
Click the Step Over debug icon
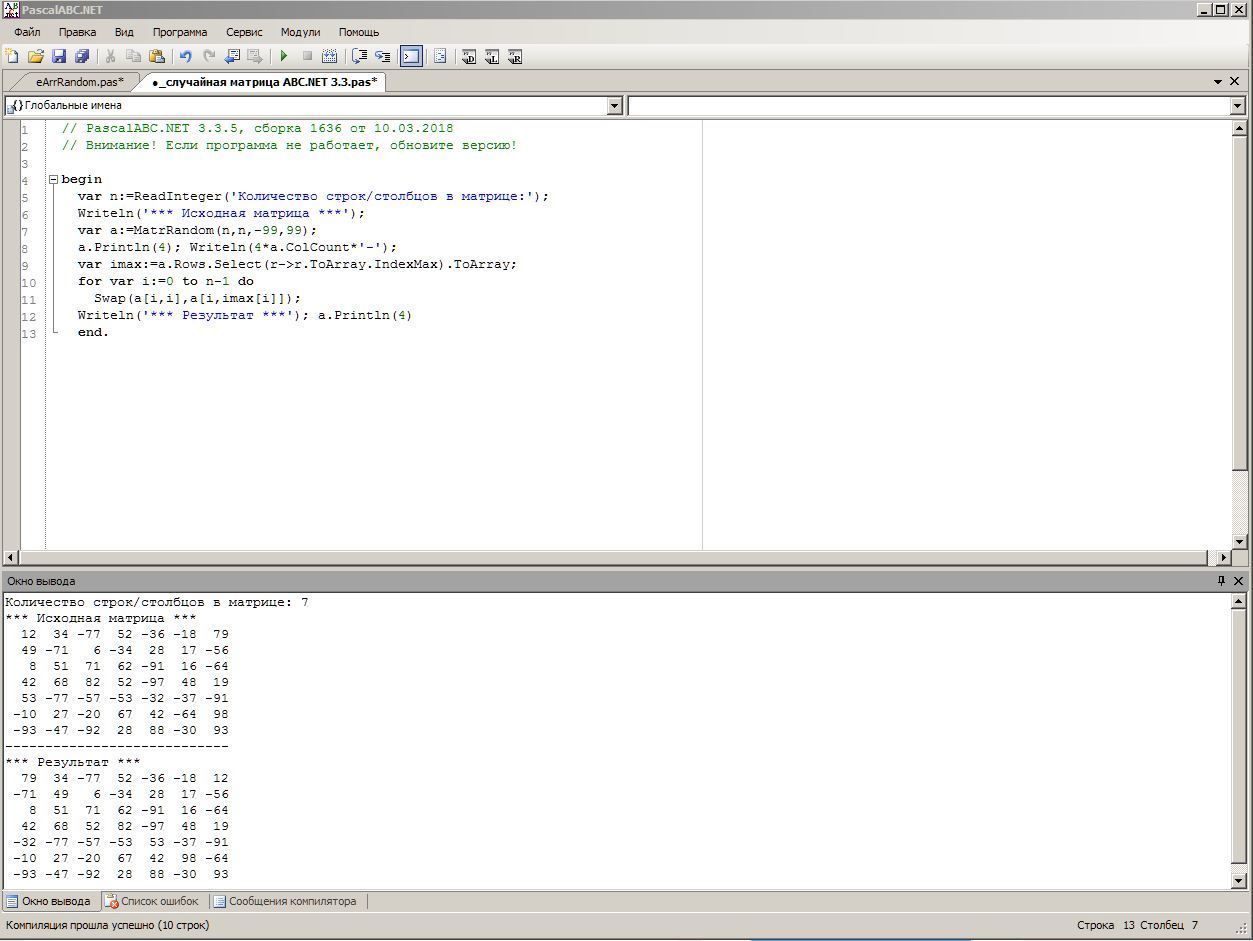click(x=360, y=57)
